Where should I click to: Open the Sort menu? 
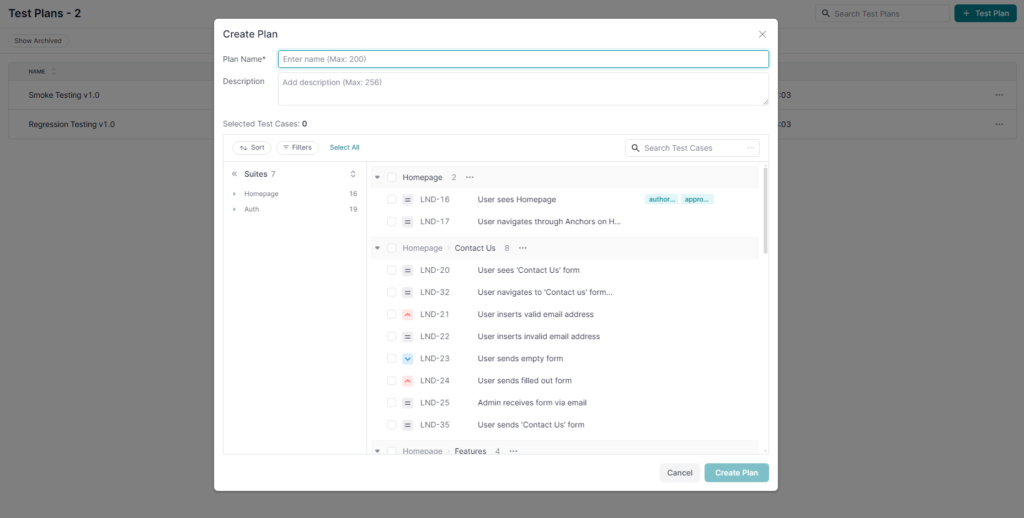pyautogui.click(x=252, y=148)
